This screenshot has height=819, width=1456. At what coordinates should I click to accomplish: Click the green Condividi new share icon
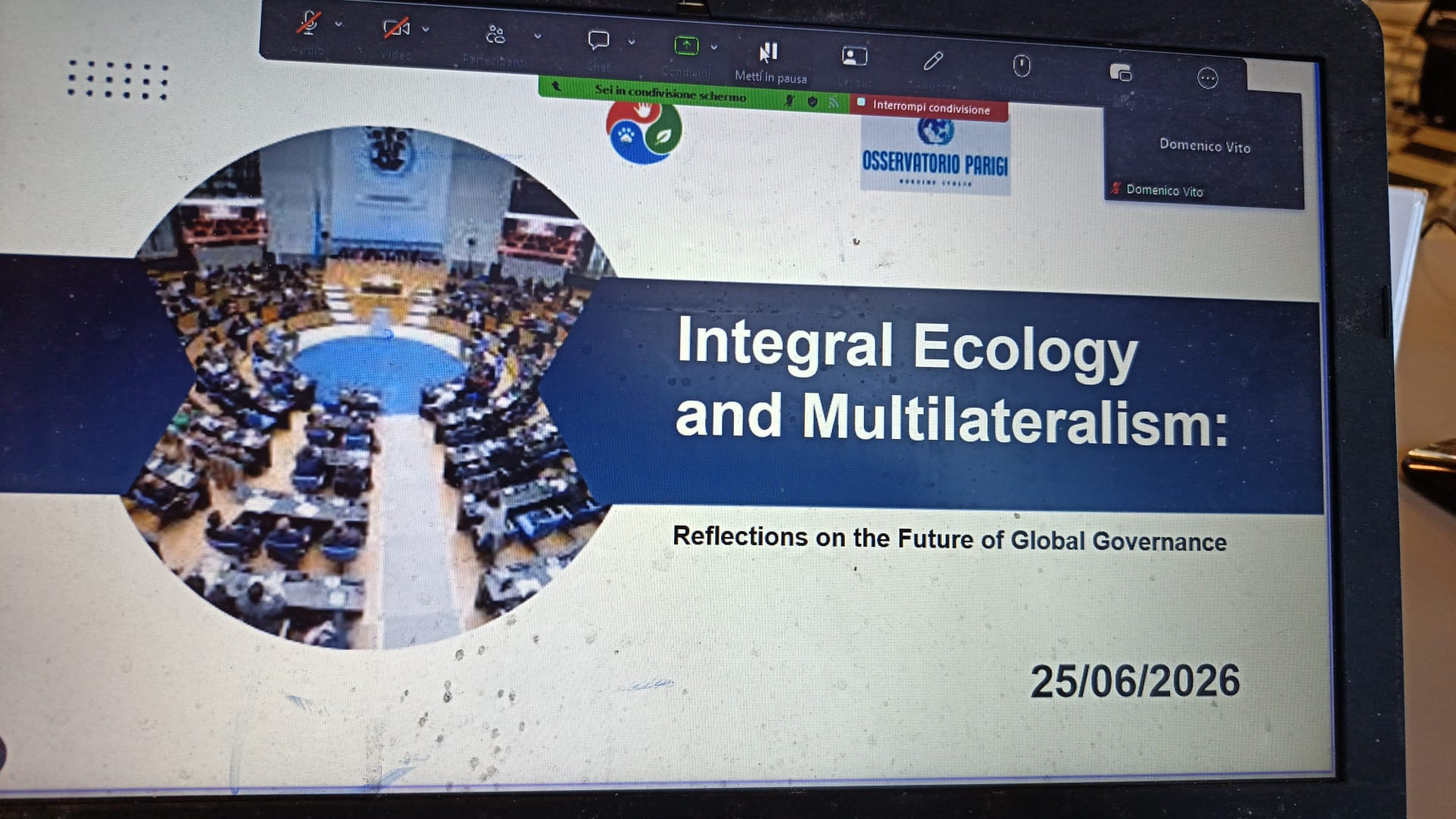686,45
